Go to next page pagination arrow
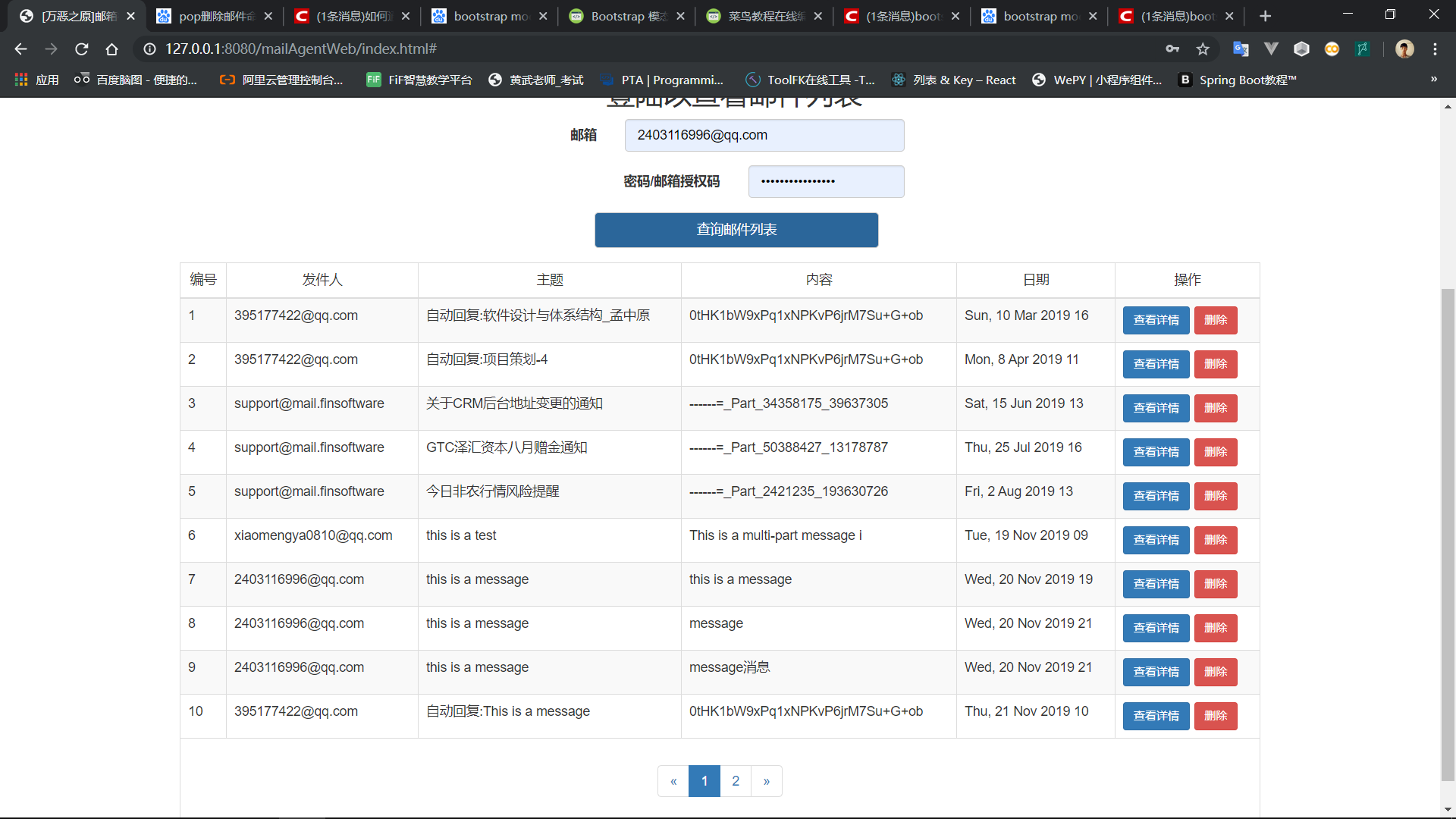This screenshot has height=819, width=1456. click(767, 781)
